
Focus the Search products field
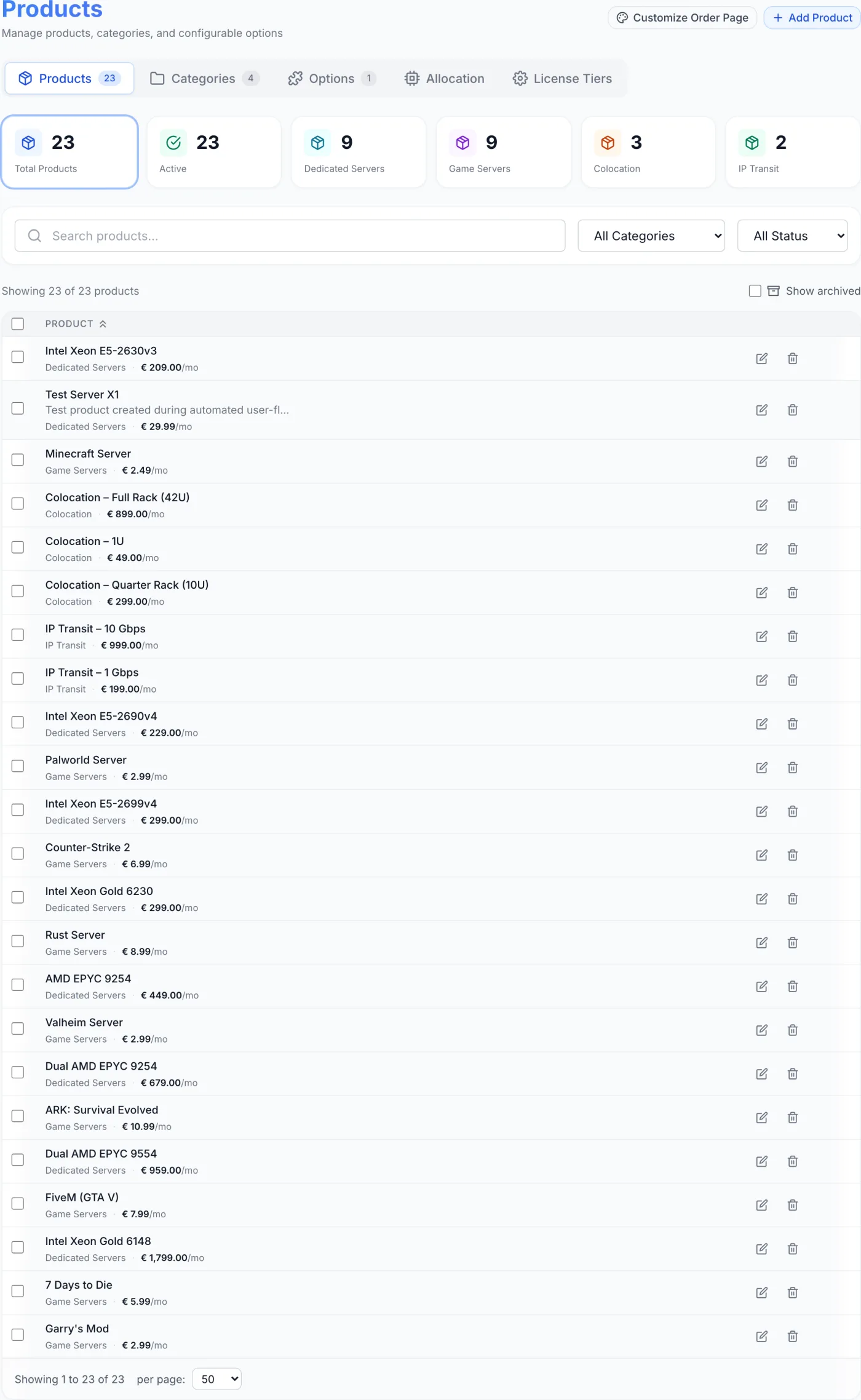pos(290,236)
